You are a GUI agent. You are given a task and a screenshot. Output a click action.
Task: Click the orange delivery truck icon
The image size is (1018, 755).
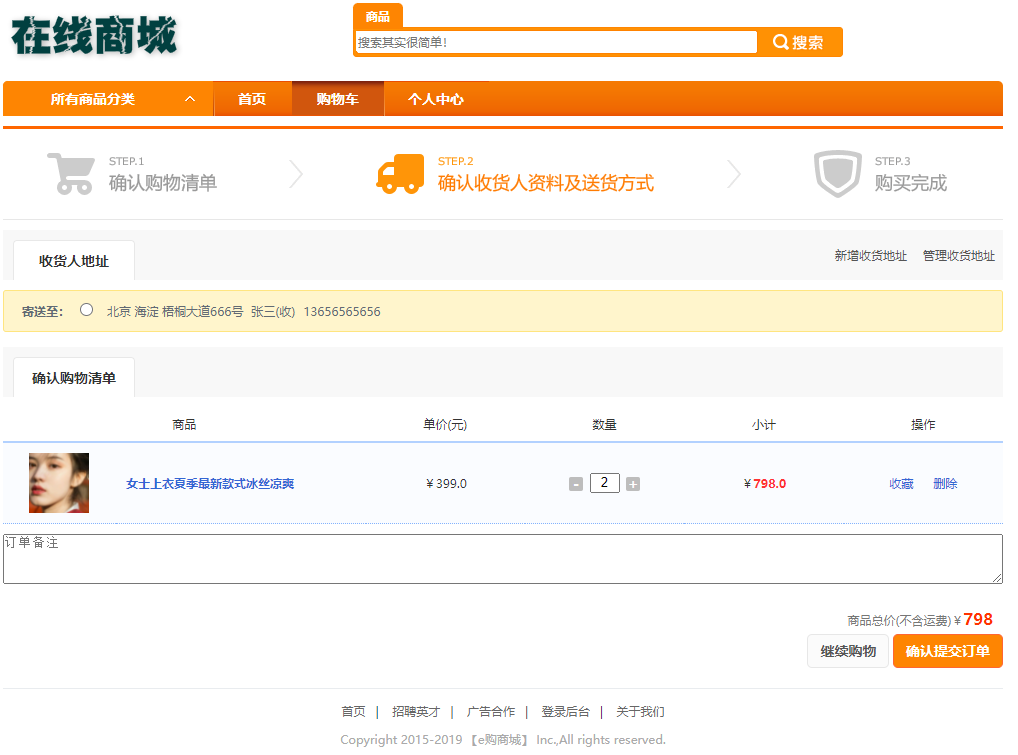click(x=399, y=174)
